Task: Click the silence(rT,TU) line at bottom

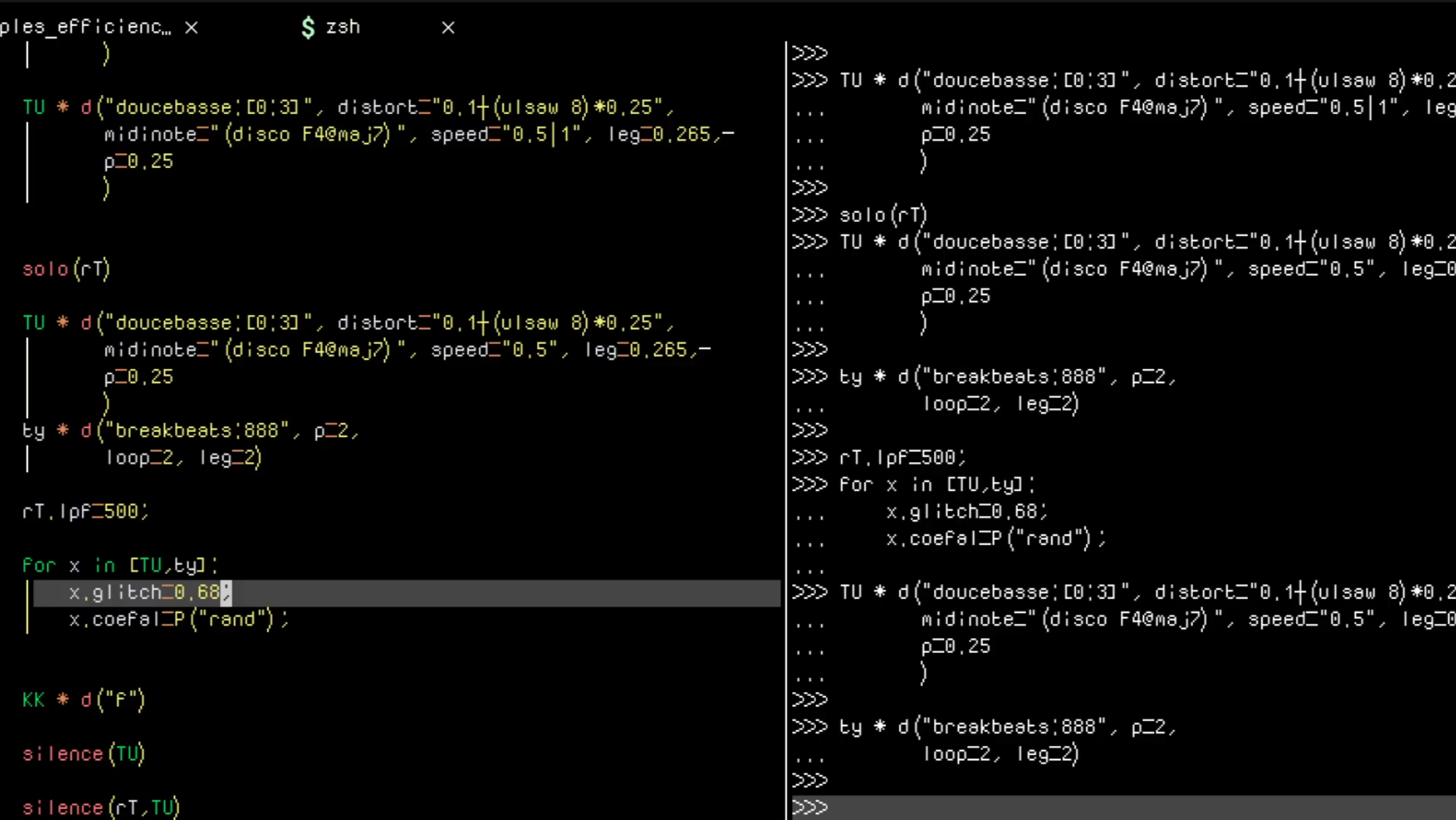Action: [x=101, y=807]
